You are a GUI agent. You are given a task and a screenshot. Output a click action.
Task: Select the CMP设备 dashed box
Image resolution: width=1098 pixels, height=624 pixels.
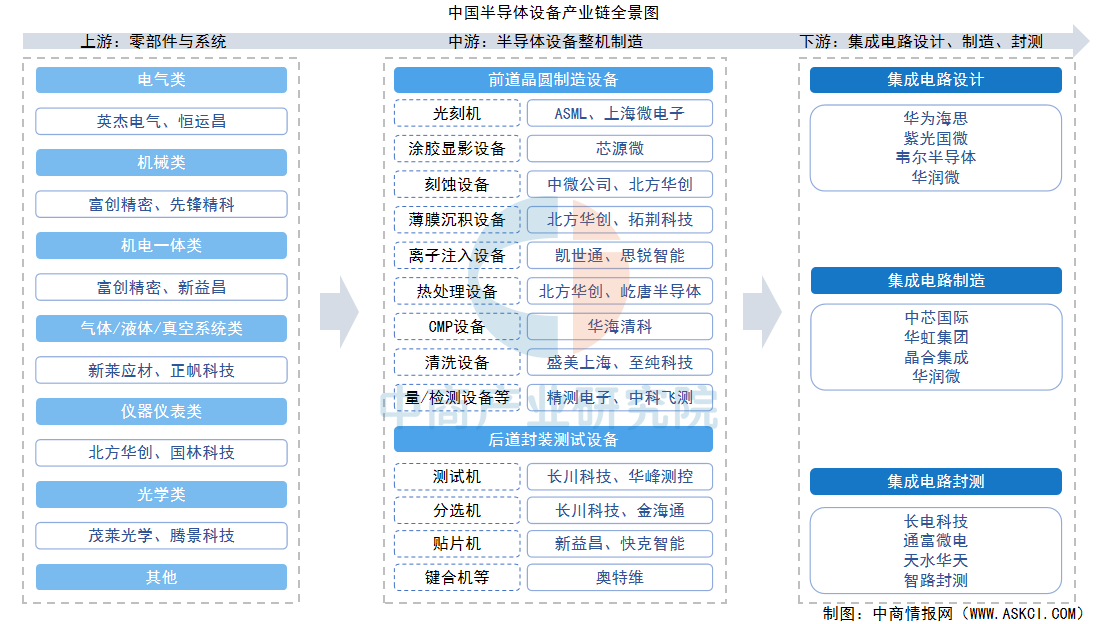pos(457,327)
